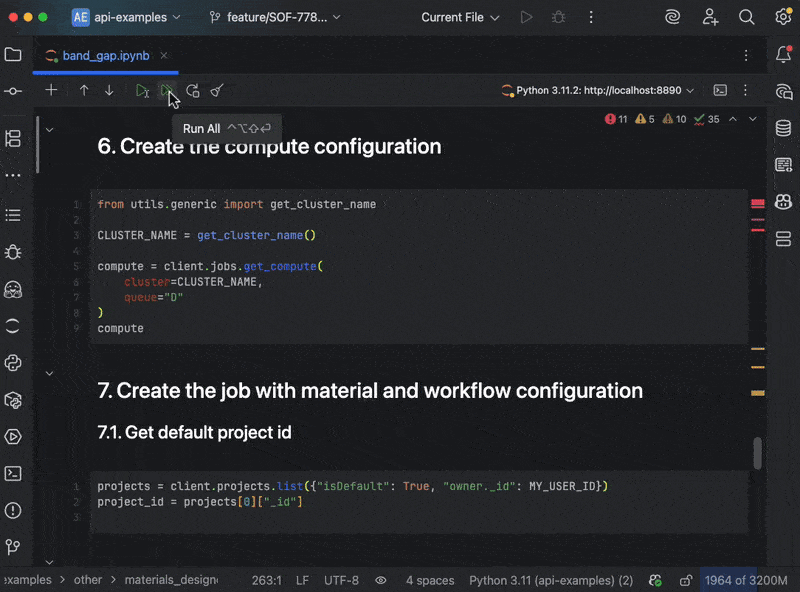Run cell and select below

[142, 91]
